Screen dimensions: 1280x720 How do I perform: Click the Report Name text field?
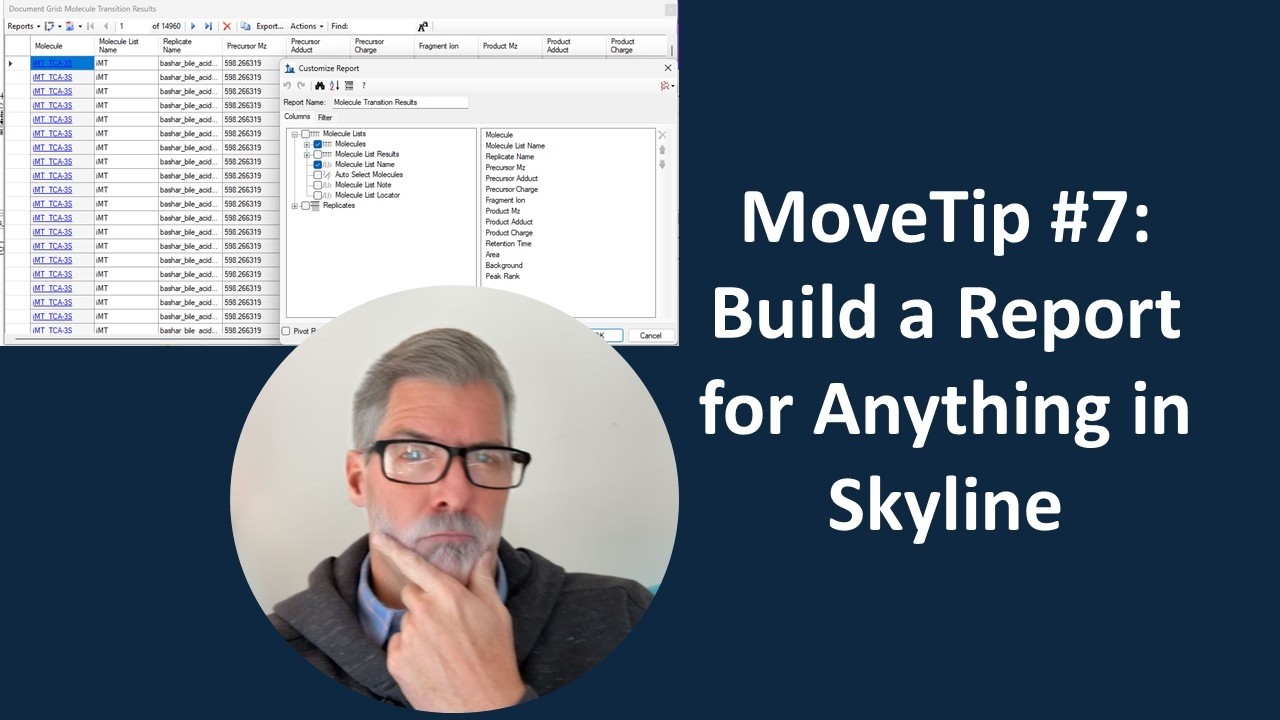pos(400,102)
